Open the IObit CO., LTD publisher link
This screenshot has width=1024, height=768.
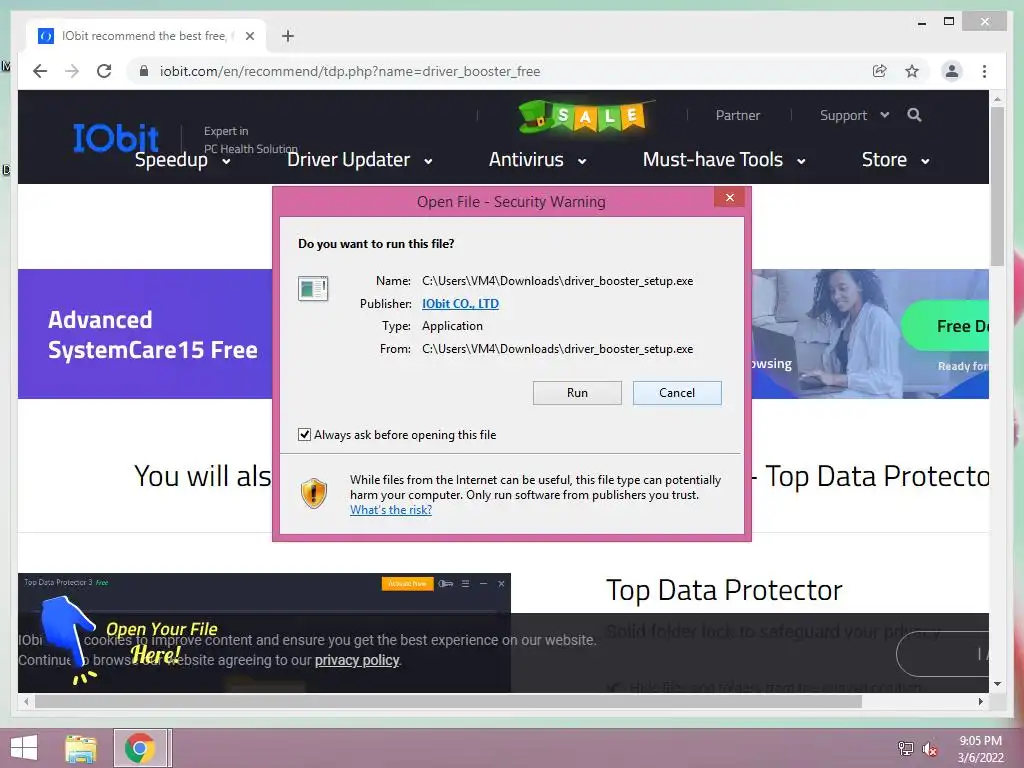[x=460, y=304]
